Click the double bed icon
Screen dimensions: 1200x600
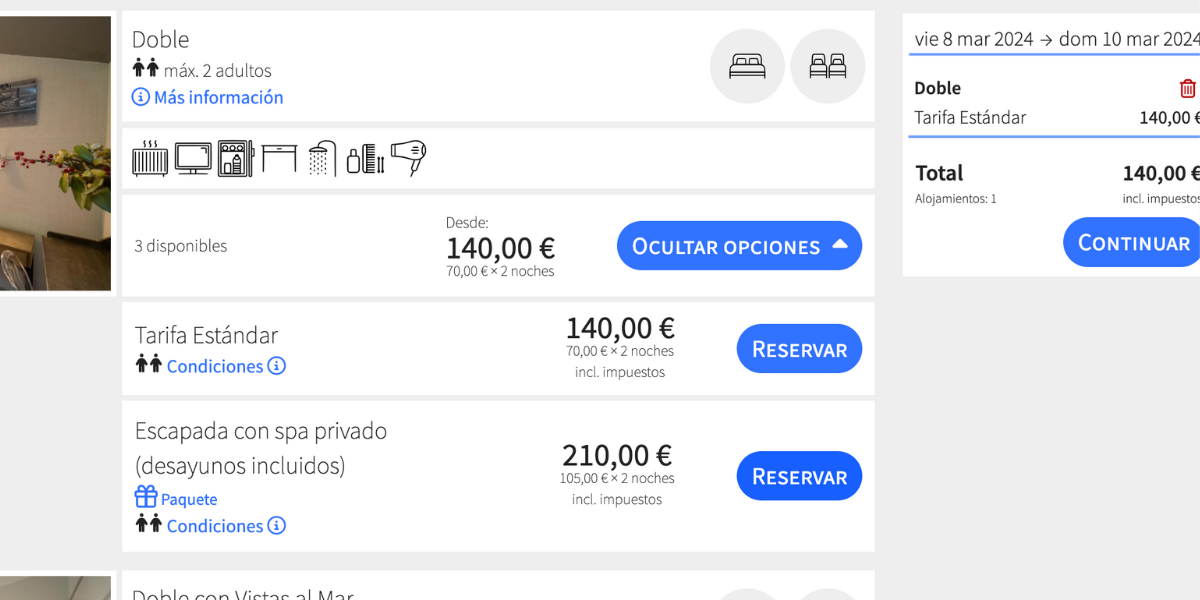pyautogui.click(x=747, y=66)
